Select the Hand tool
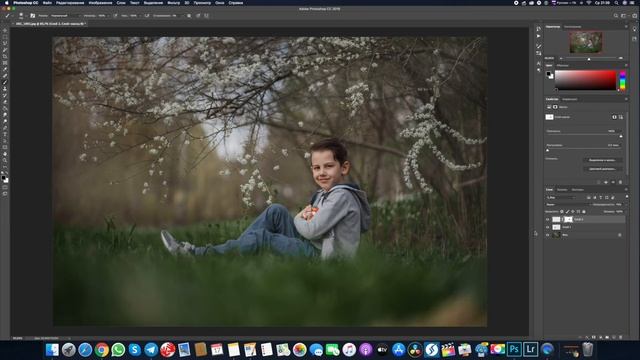Viewport: 640px width, 360px height. tap(5, 153)
